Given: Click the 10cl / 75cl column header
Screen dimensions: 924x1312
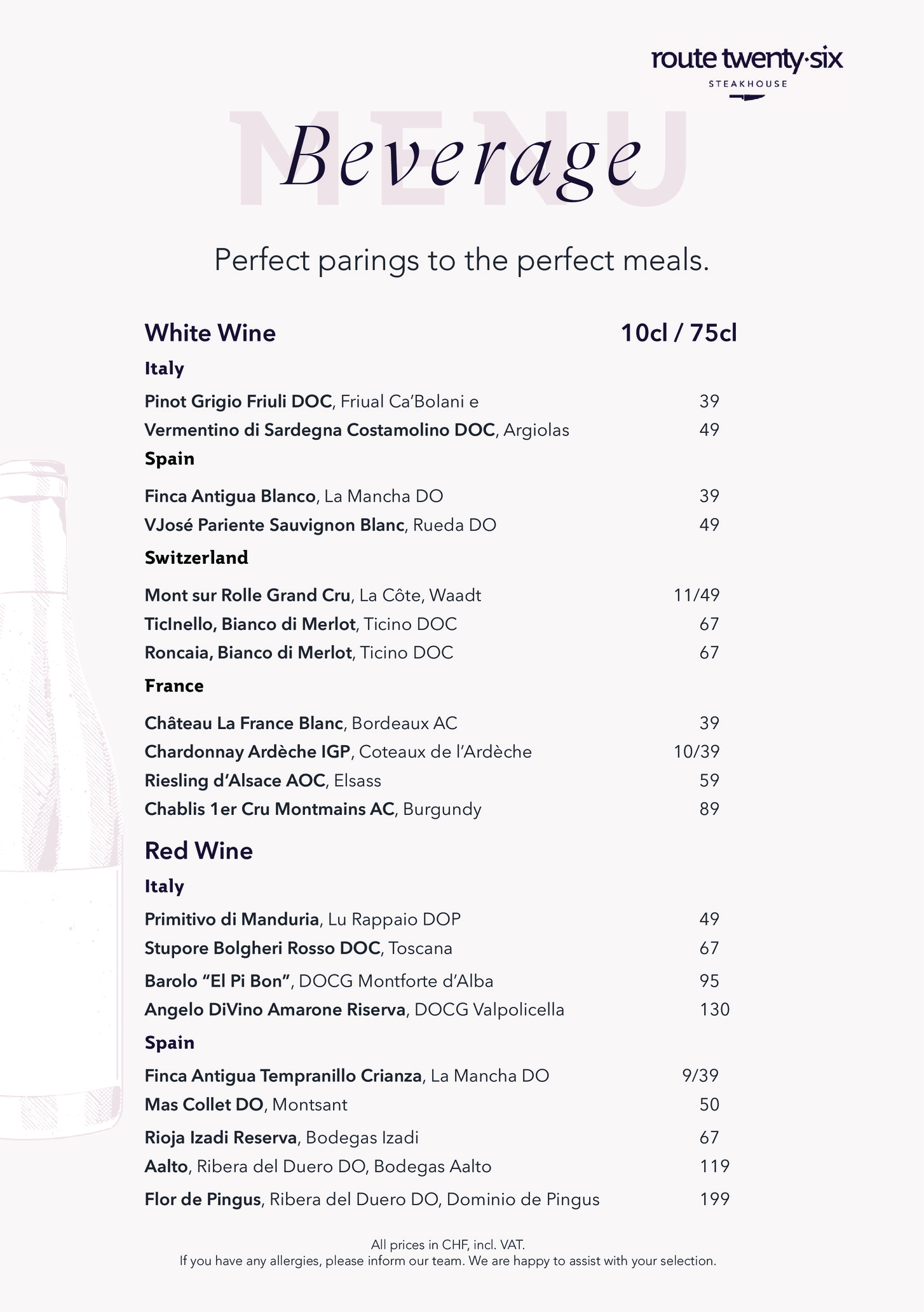Looking at the screenshot, I should 679,333.
